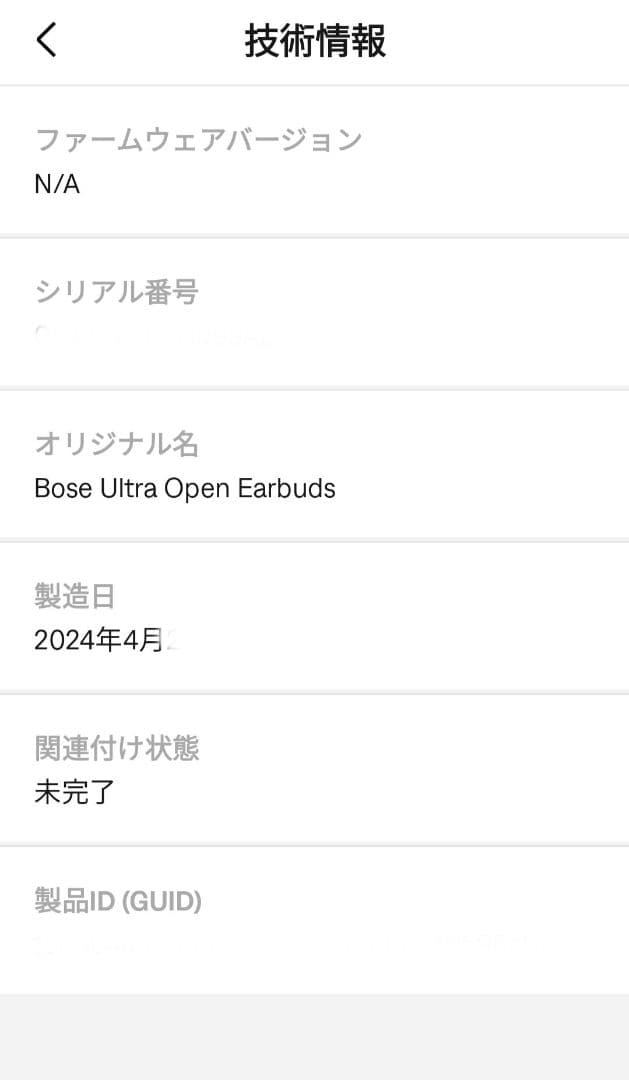Viewport: 629px width, 1080px height.
Task: Tap the 製品ID (GUID) row
Action: pos(314,918)
